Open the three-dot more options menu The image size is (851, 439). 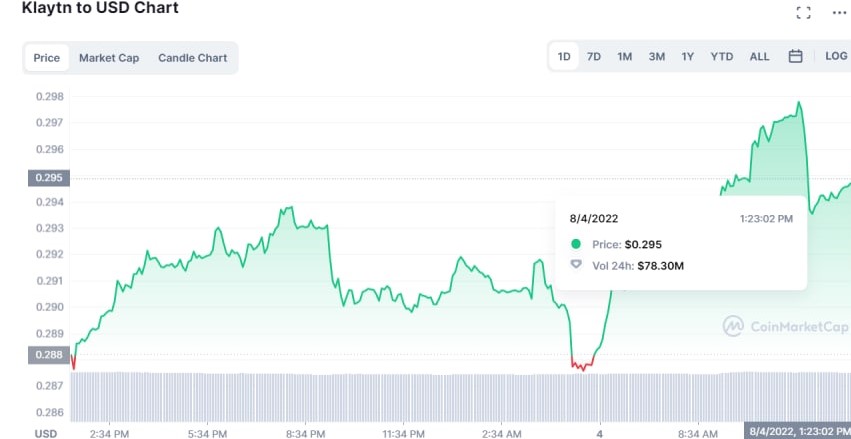click(x=839, y=13)
